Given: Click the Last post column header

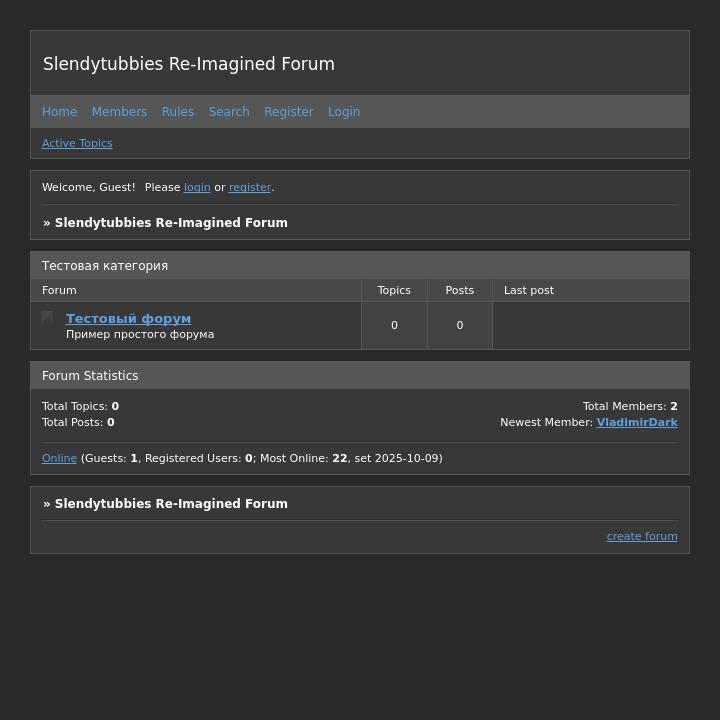Looking at the screenshot, I should (529, 291).
